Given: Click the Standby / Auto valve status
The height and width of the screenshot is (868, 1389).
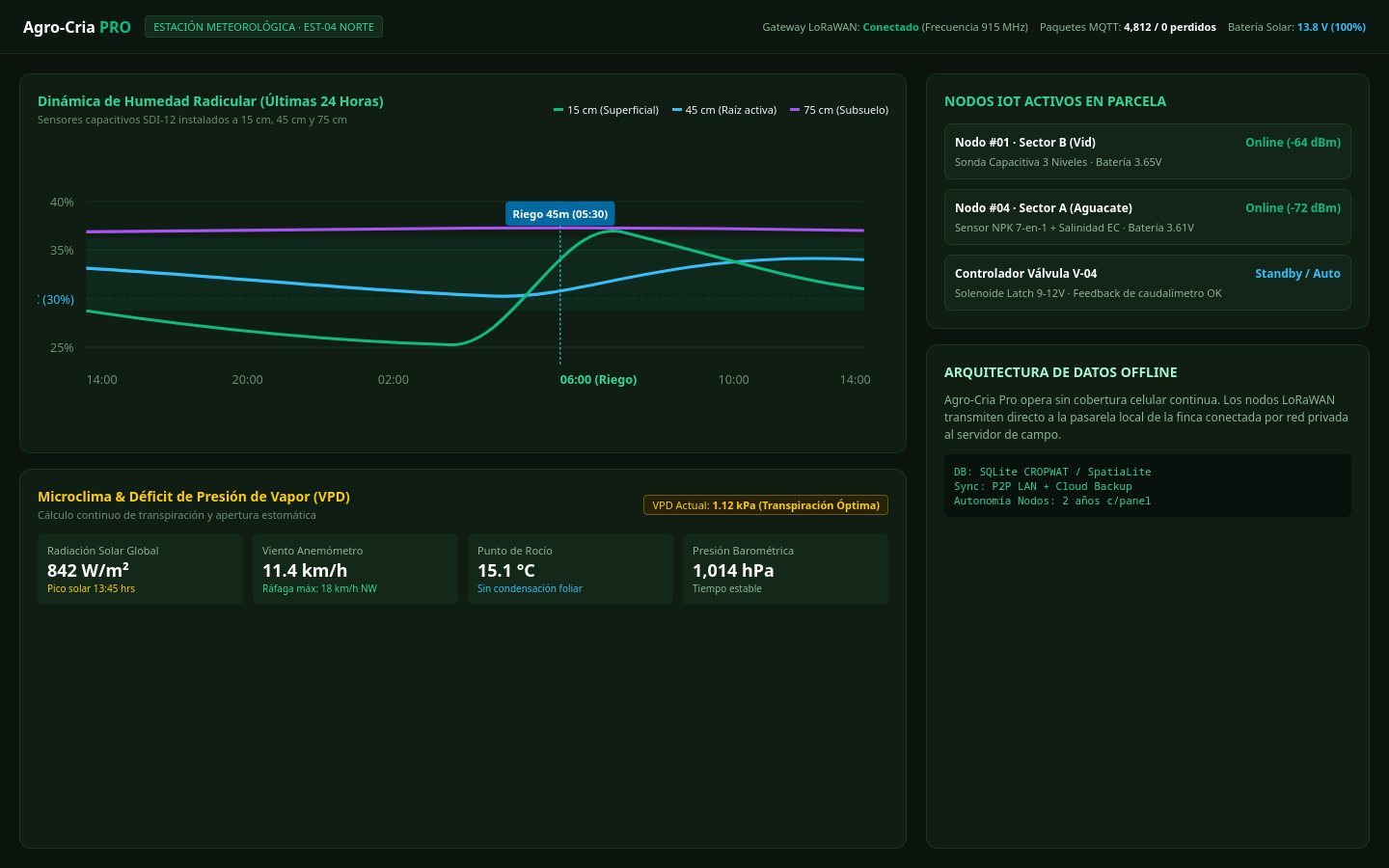Looking at the screenshot, I should (x=1297, y=274).
